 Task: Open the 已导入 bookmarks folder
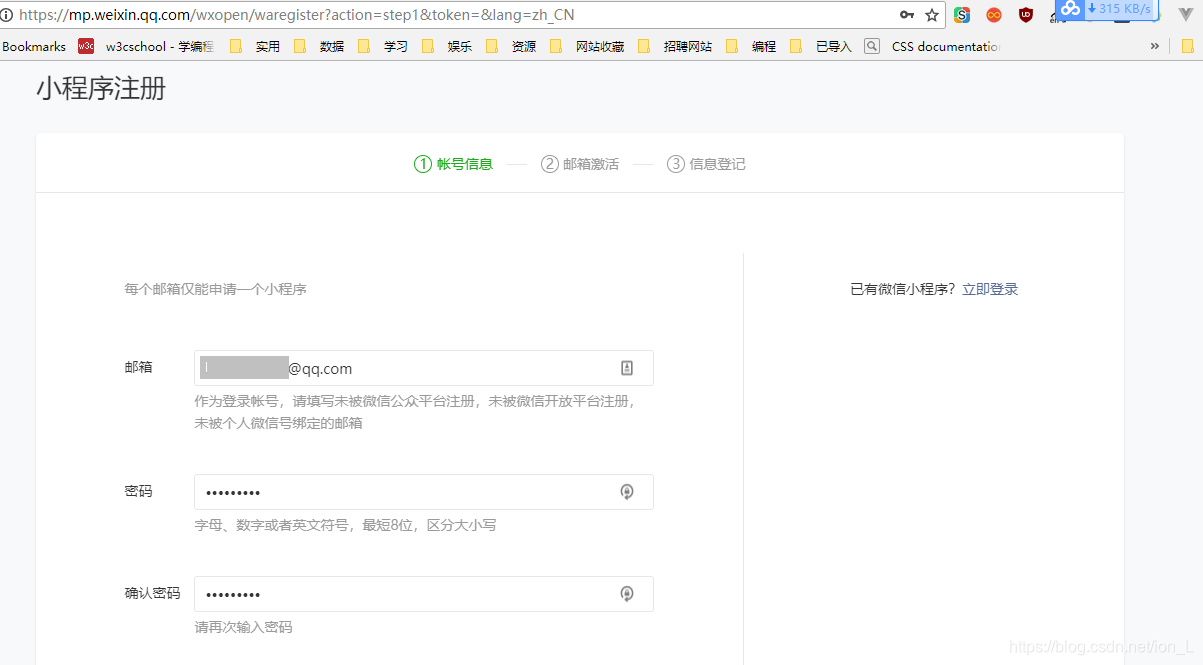pos(821,46)
